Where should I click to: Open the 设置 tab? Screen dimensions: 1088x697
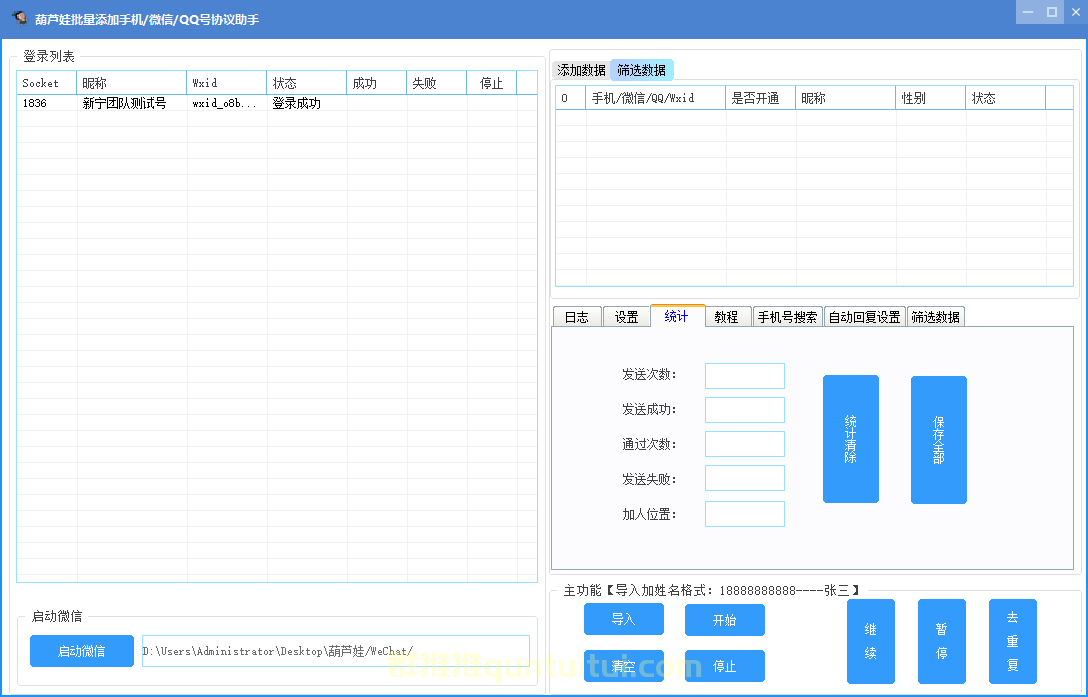point(627,317)
